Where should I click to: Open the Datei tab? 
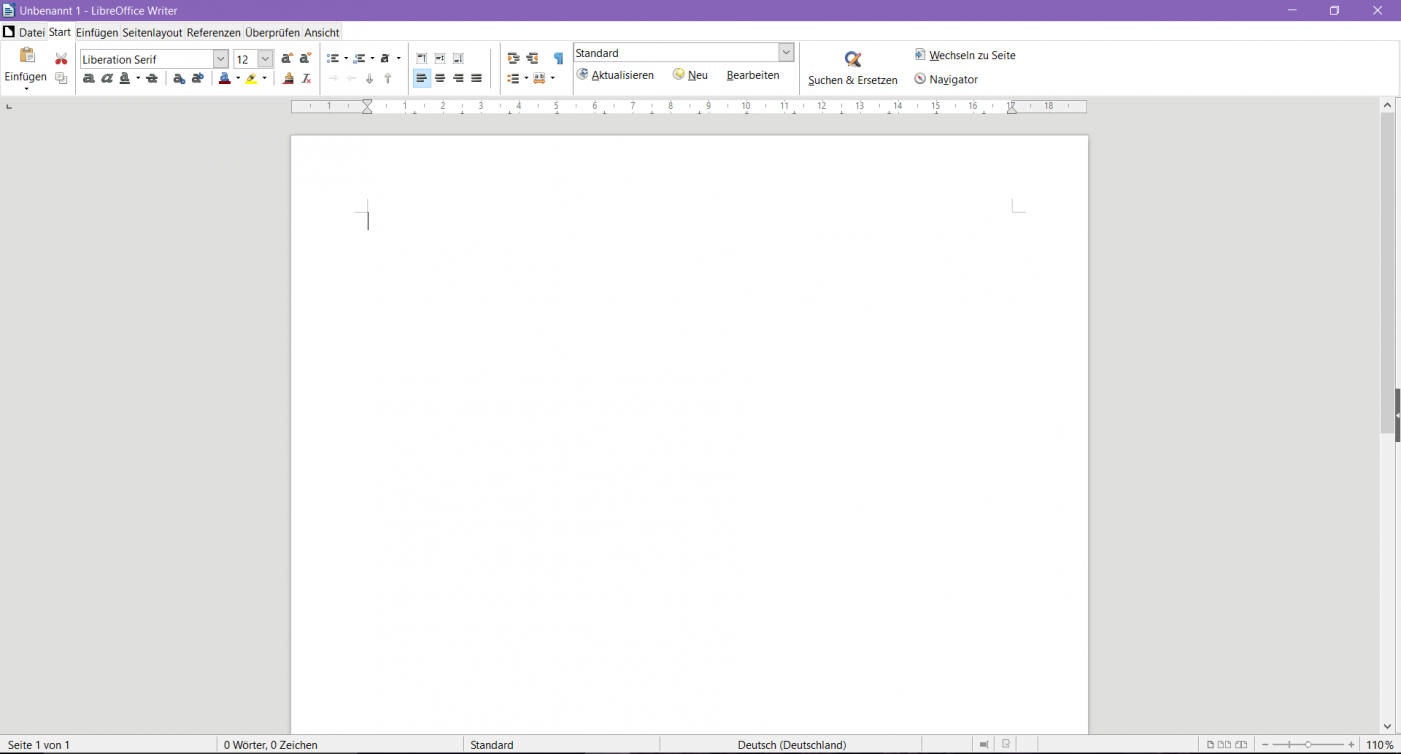tap(31, 32)
